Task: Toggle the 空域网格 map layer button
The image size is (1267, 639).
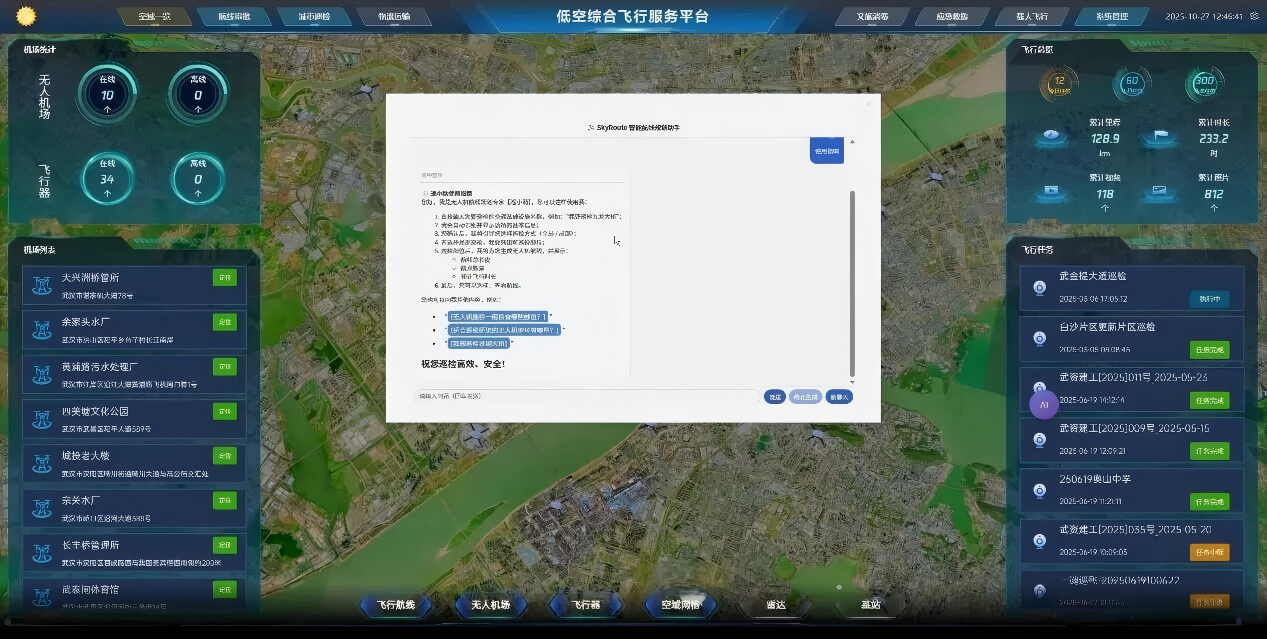Action: pos(680,605)
